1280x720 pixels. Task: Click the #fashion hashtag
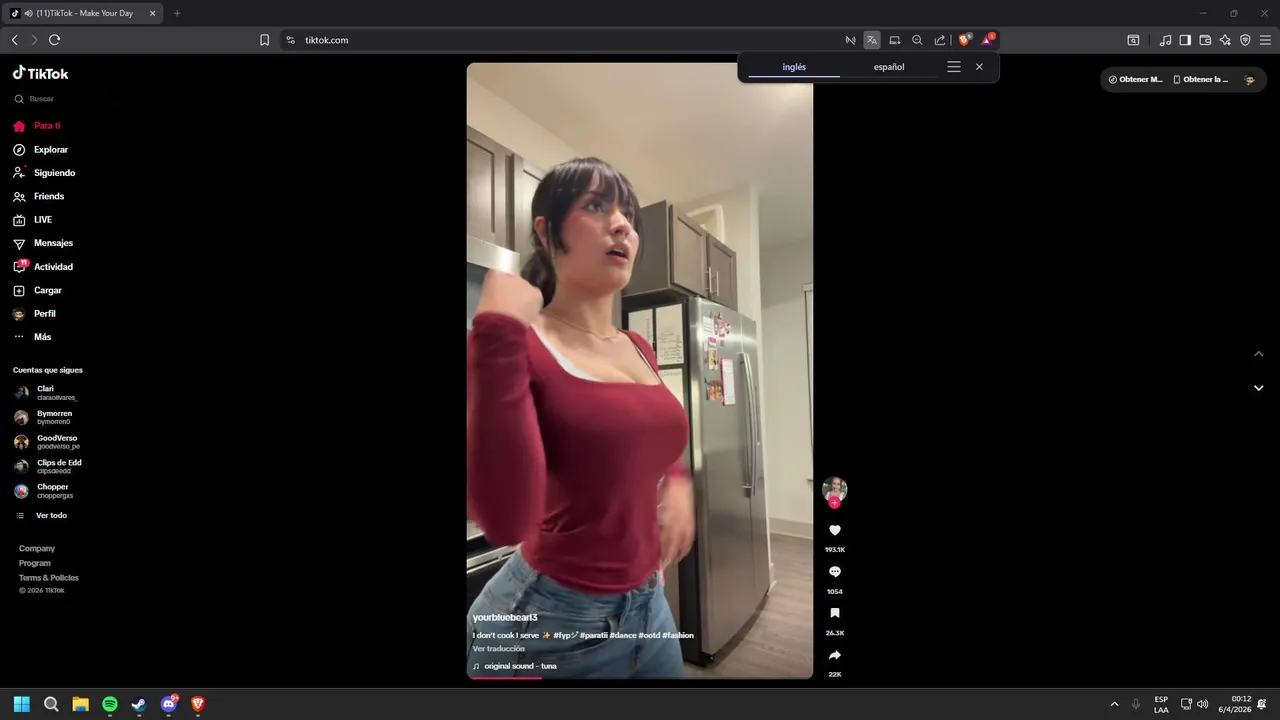tap(678, 635)
